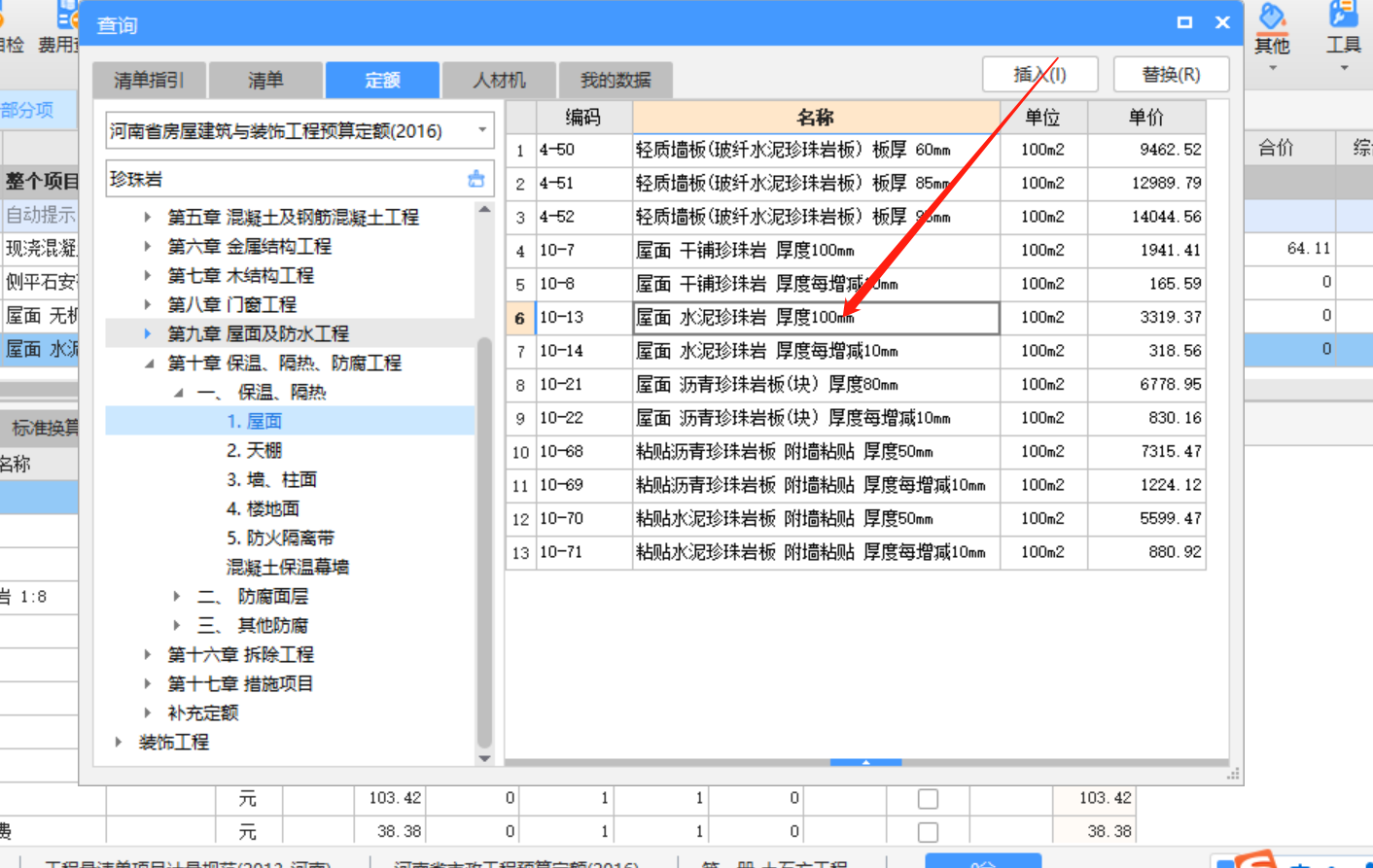The image size is (1373, 868).
Task: Click the 插入(I) button
Action: point(1039,74)
